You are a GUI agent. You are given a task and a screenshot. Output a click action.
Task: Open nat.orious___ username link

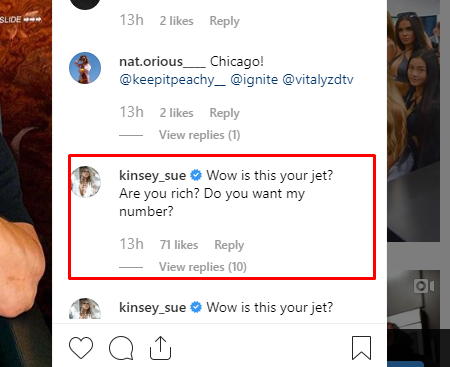tap(162, 62)
